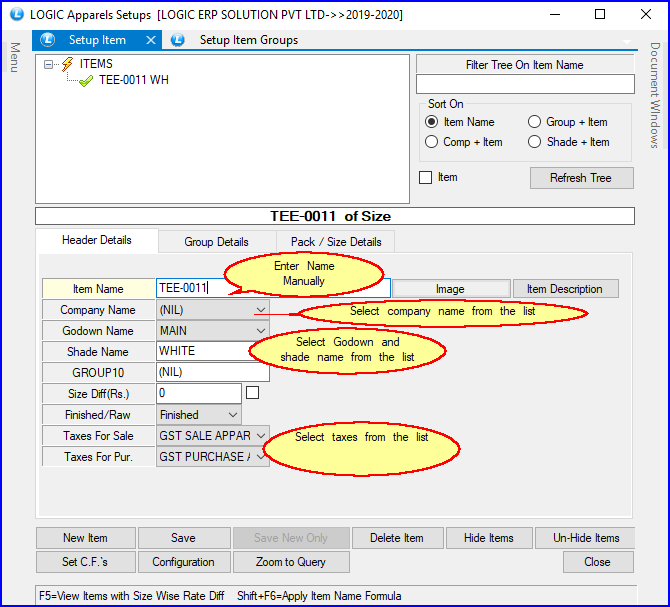Click the Item Name input field
This screenshot has height=607, width=670.
(273, 288)
